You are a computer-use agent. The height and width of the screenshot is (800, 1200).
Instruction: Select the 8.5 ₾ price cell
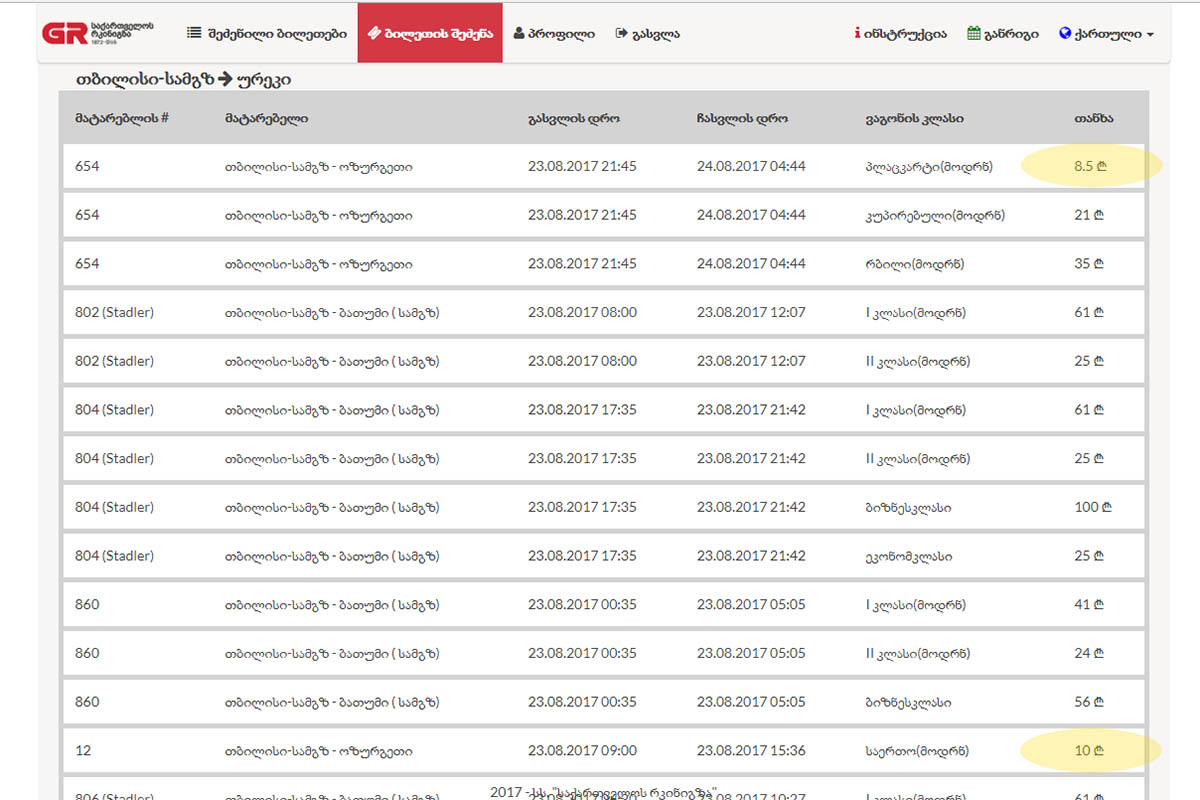[x=1090, y=166]
